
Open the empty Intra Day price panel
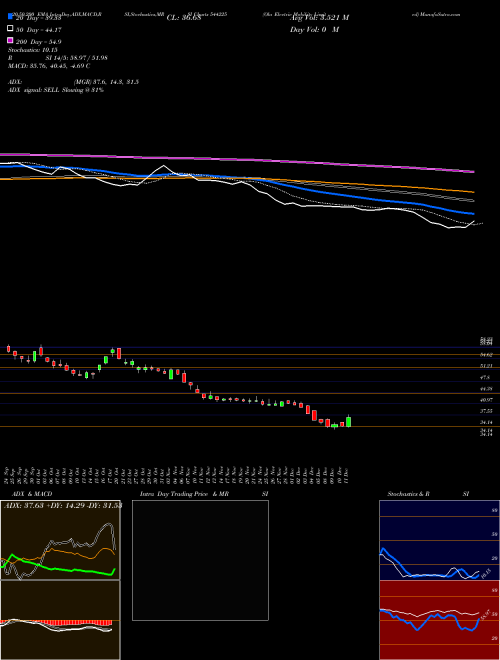(200, 560)
